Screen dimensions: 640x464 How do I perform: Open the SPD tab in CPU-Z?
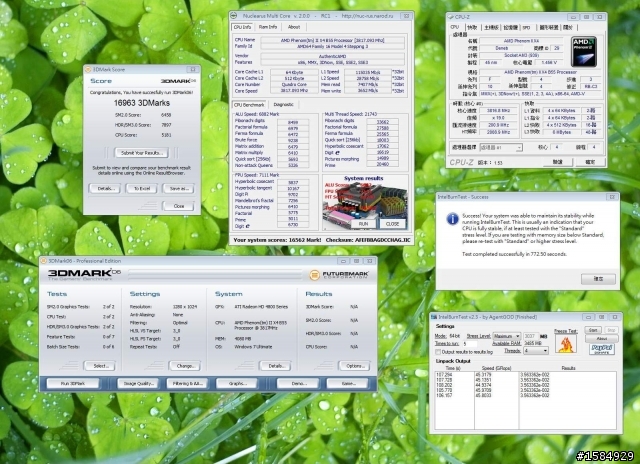click(527, 27)
